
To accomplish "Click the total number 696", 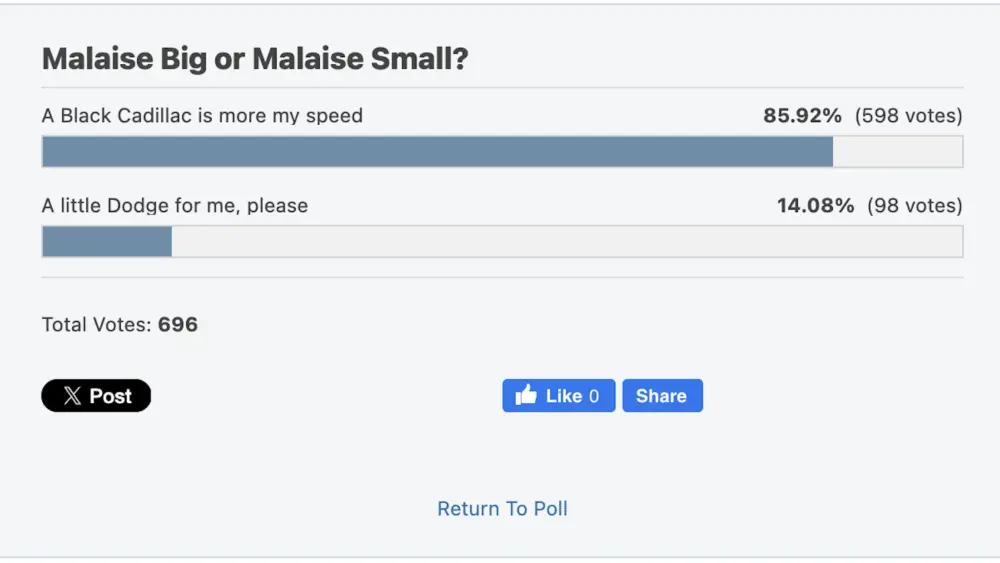I will (x=178, y=325).
